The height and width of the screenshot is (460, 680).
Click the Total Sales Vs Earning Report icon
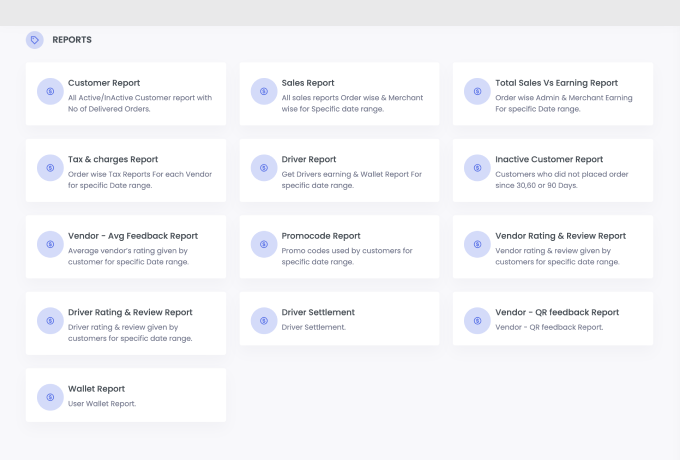click(477, 91)
